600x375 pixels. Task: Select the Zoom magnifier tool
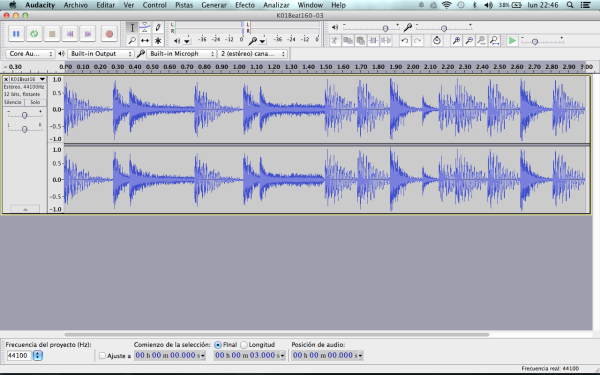click(132, 40)
